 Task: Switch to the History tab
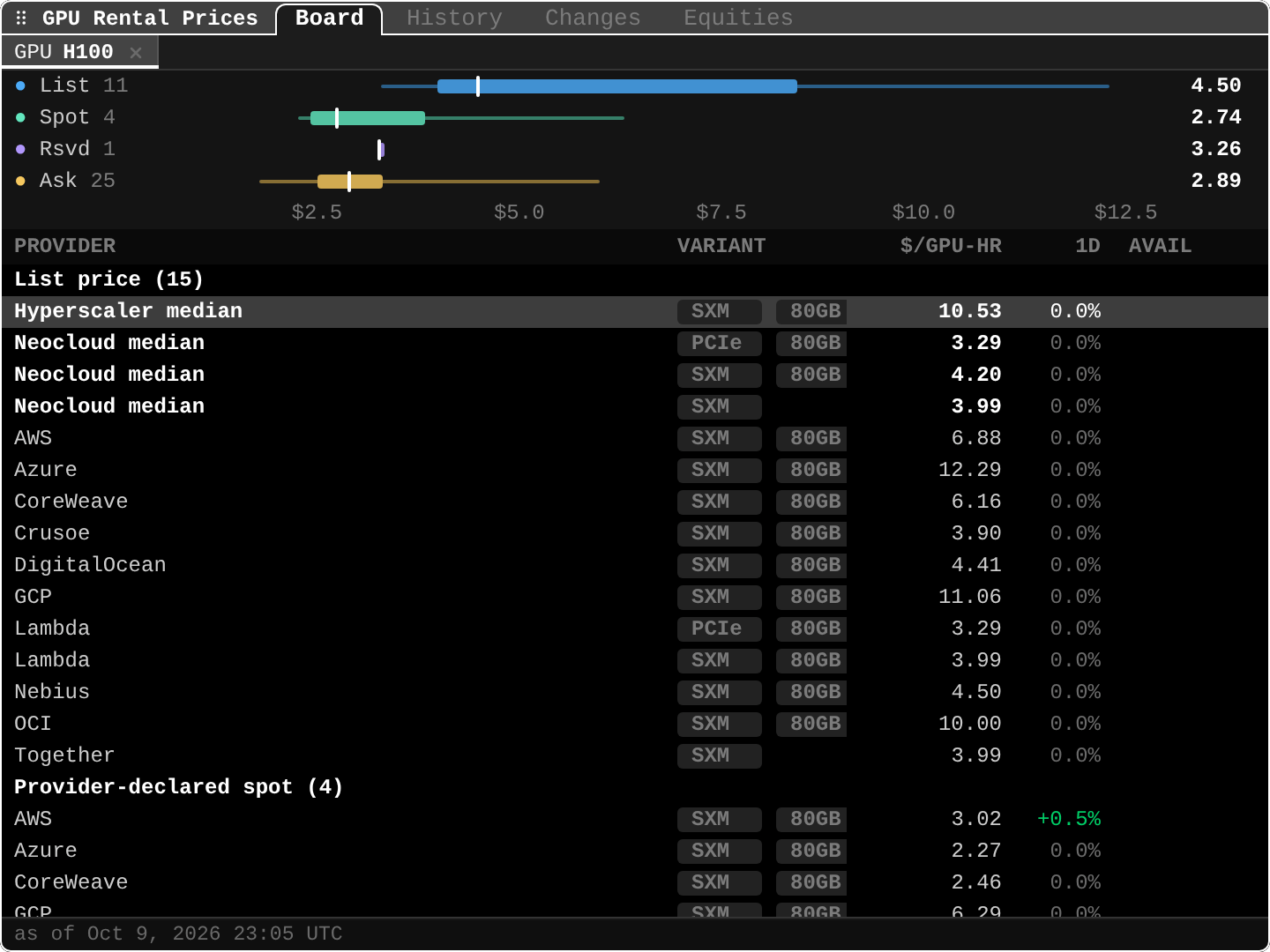[454, 18]
